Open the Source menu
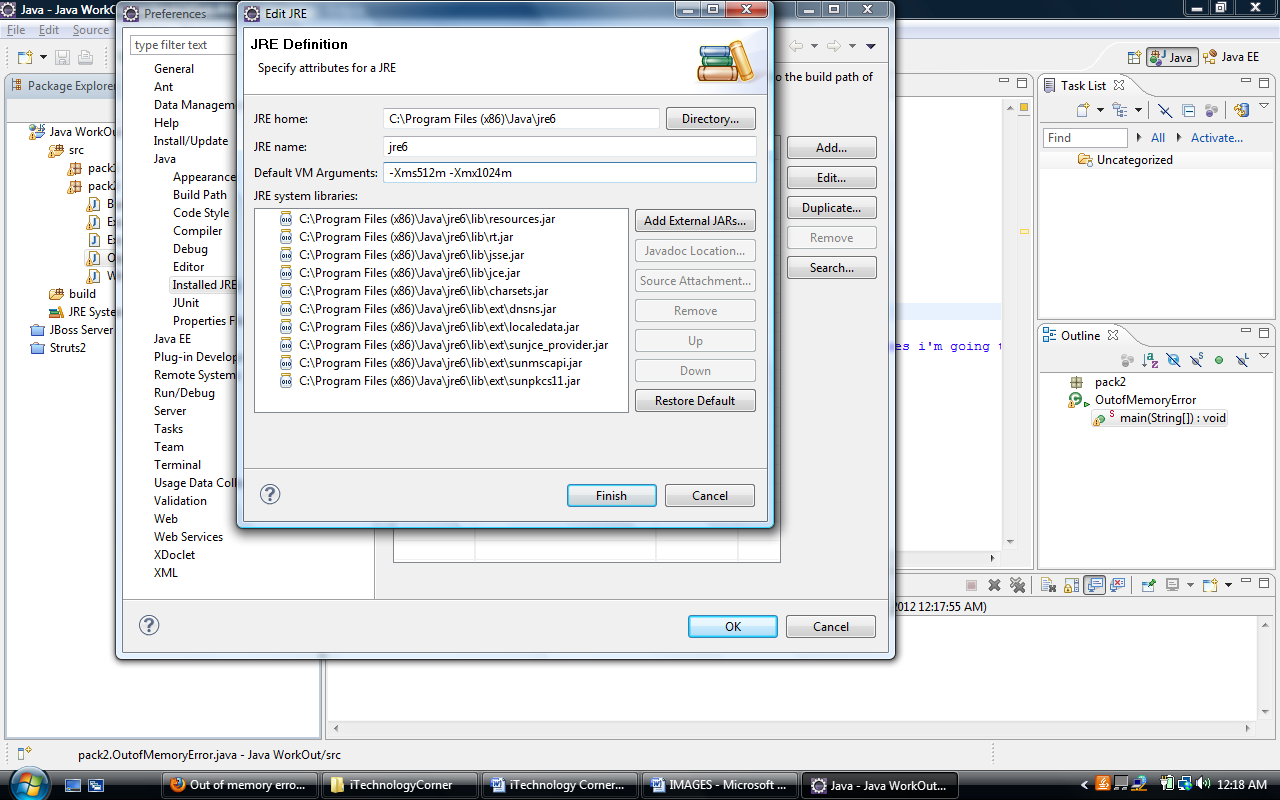The width and height of the screenshot is (1280, 800). tap(90, 30)
